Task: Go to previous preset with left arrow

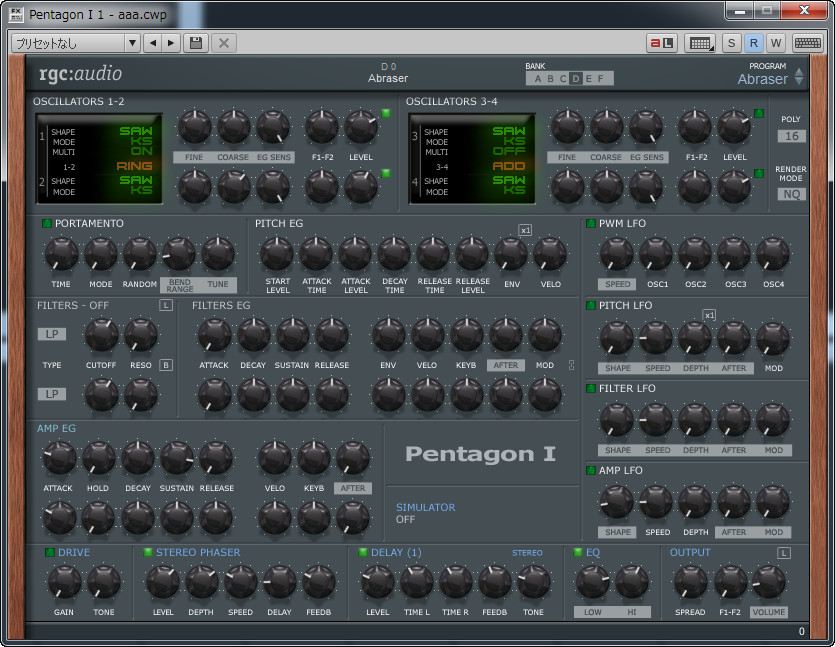Action: point(153,43)
